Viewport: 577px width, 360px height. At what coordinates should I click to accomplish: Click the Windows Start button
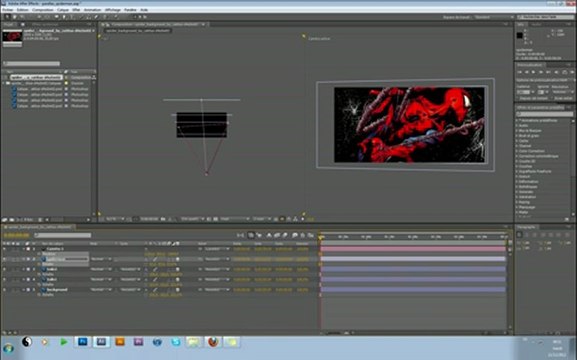point(8,348)
